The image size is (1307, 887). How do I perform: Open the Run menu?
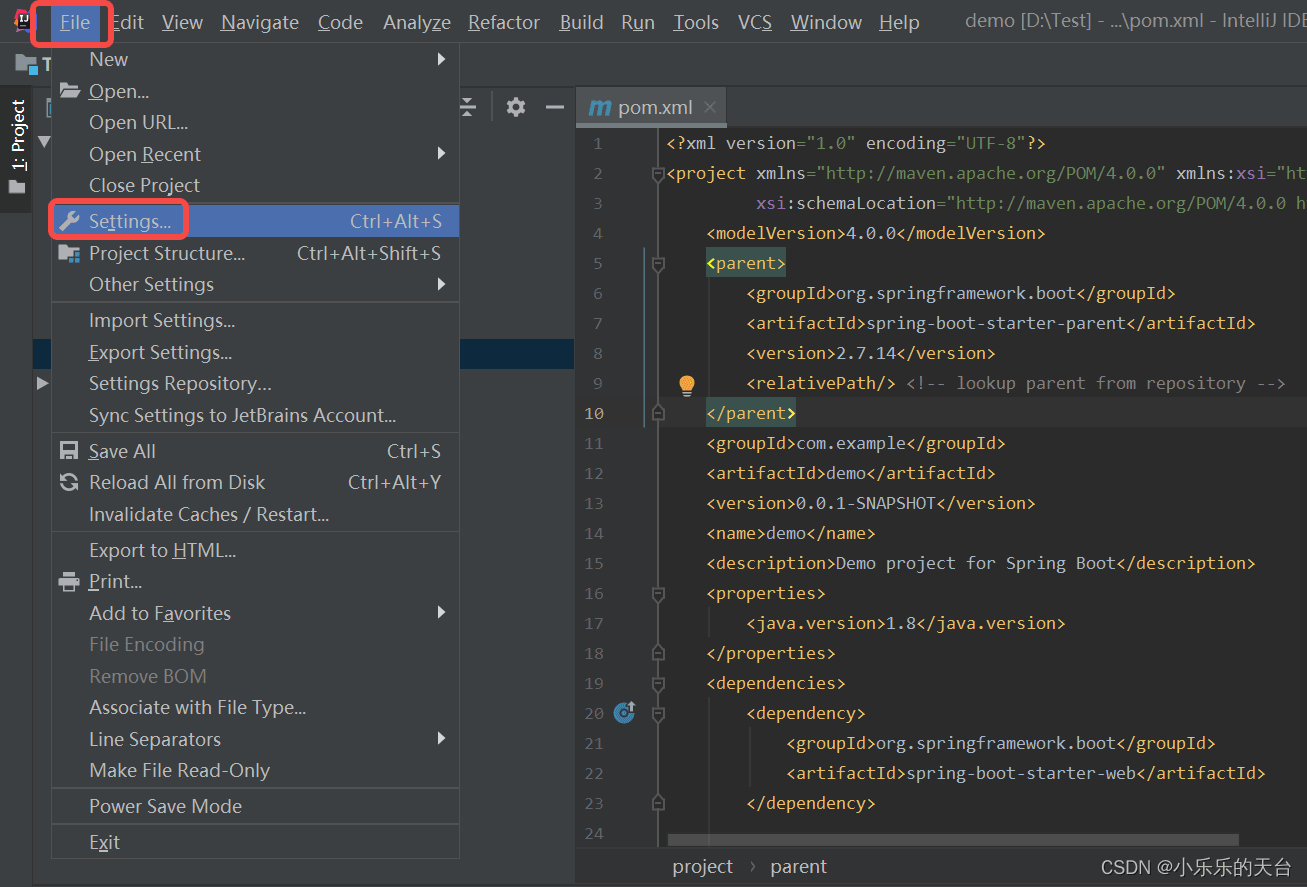(638, 22)
